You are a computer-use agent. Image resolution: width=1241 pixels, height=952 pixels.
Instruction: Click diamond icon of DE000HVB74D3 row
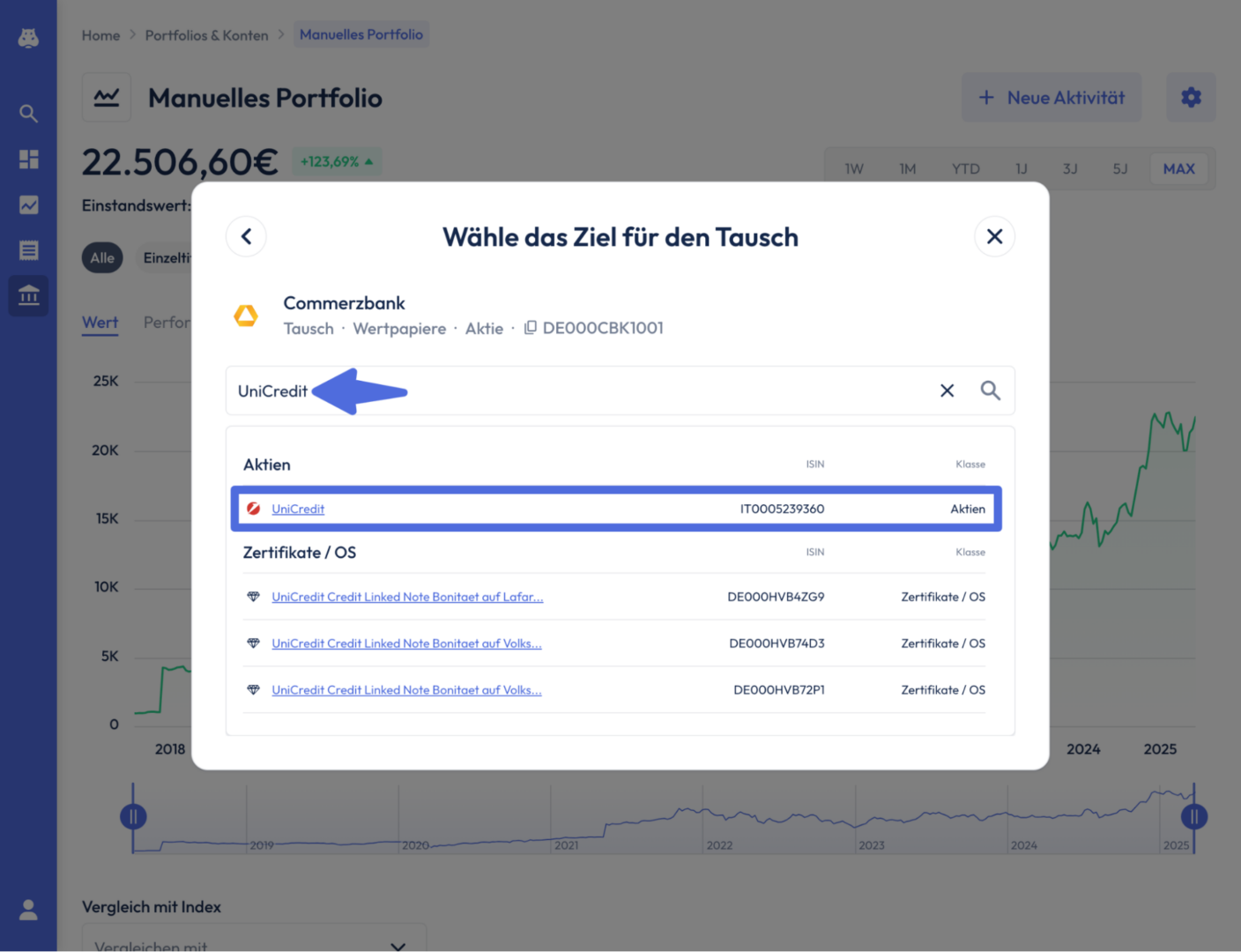pyautogui.click(x=253, y=643)
